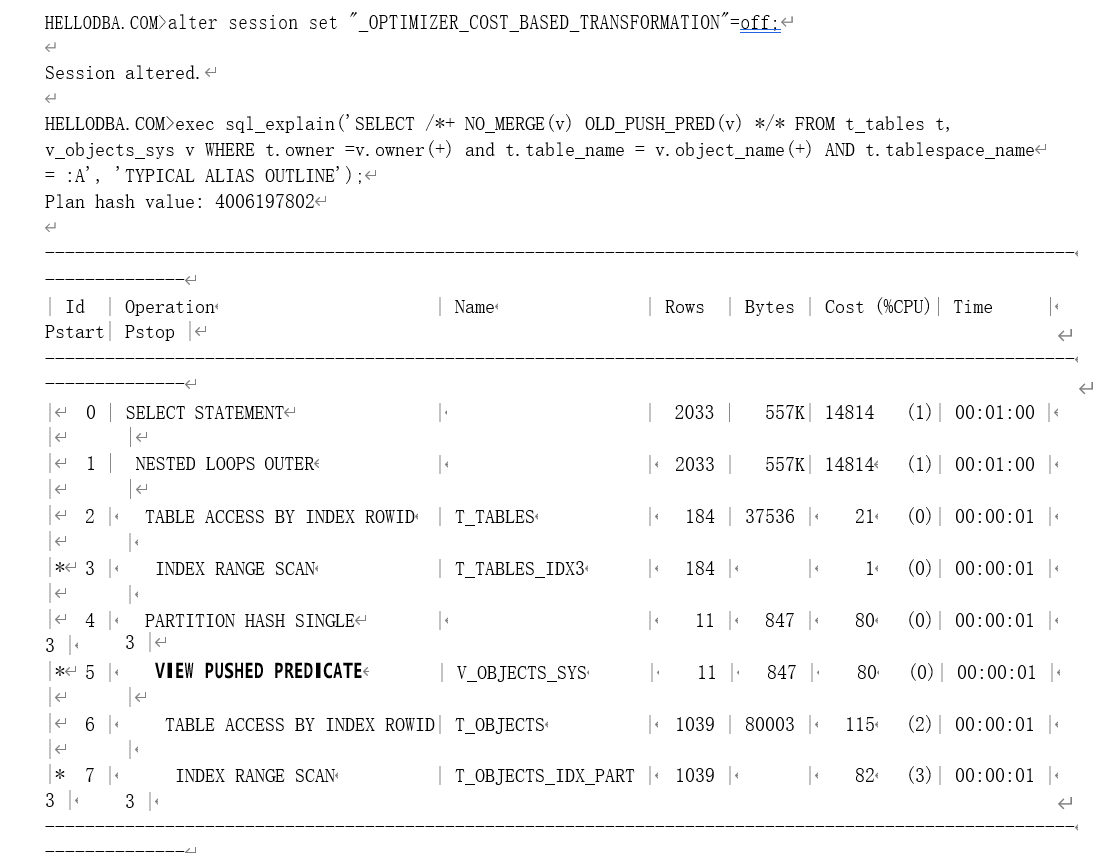Click the "T_TABLES_IDX3" index name

click(519, 568)
